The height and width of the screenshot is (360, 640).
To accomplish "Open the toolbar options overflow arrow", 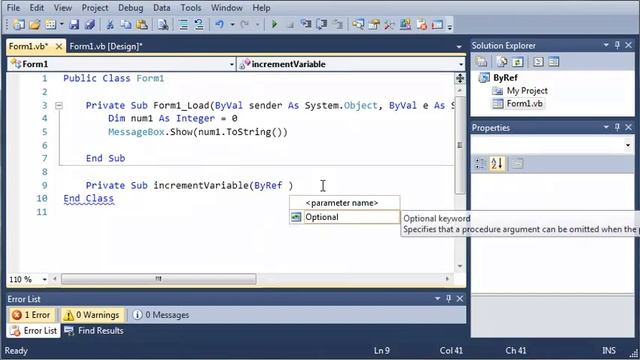I will point(450,27).
